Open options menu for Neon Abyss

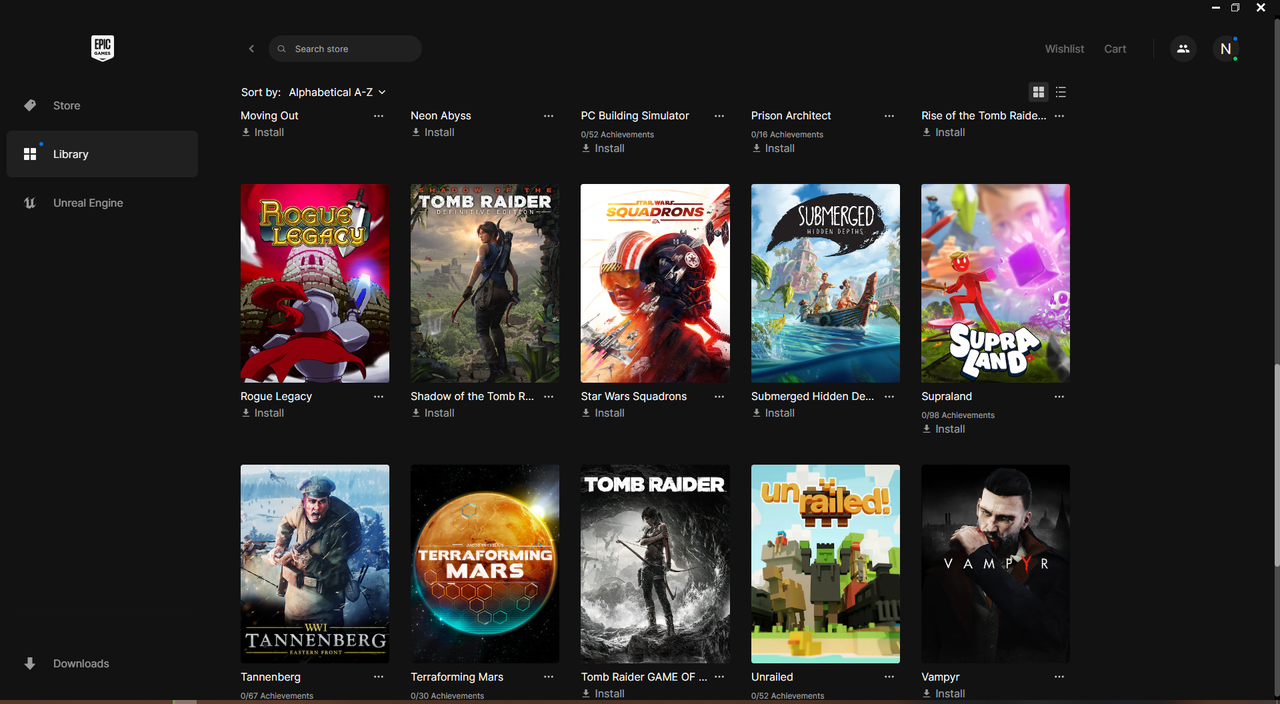click(x=548, y=116)
